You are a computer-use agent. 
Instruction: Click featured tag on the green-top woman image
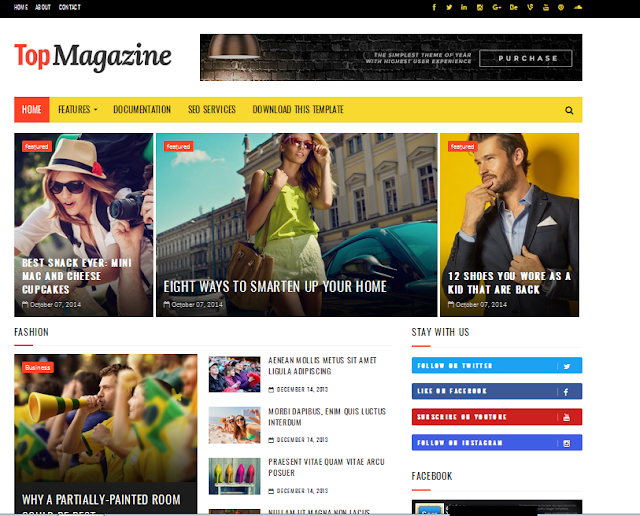coord(178,146)
